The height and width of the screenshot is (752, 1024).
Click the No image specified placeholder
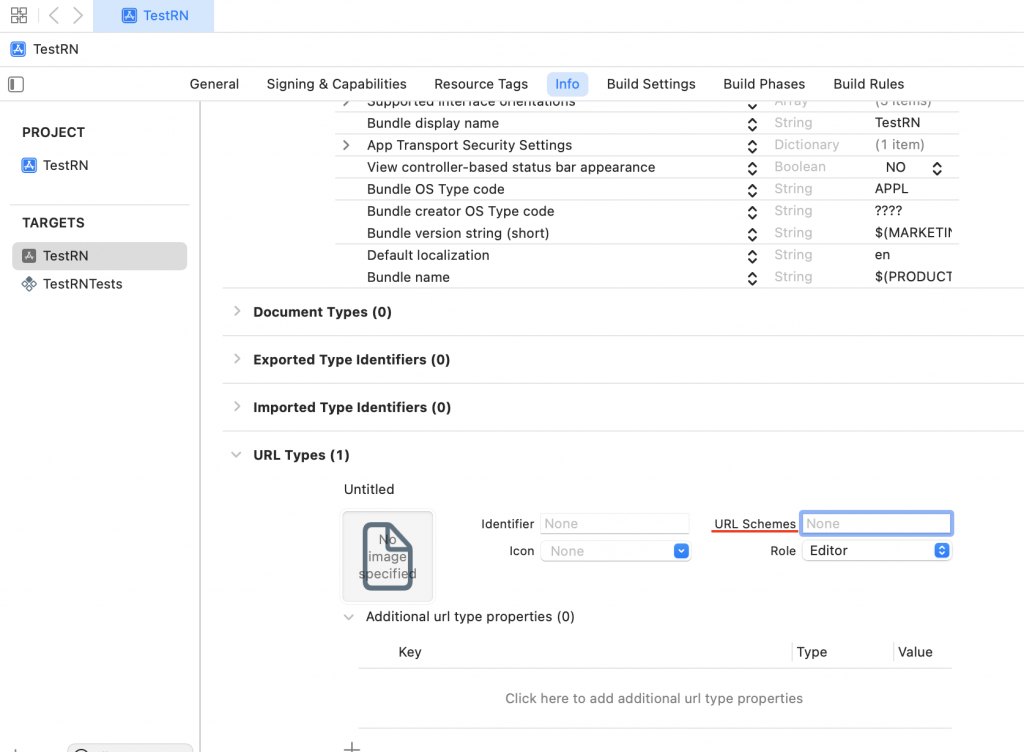pos(388,557)
